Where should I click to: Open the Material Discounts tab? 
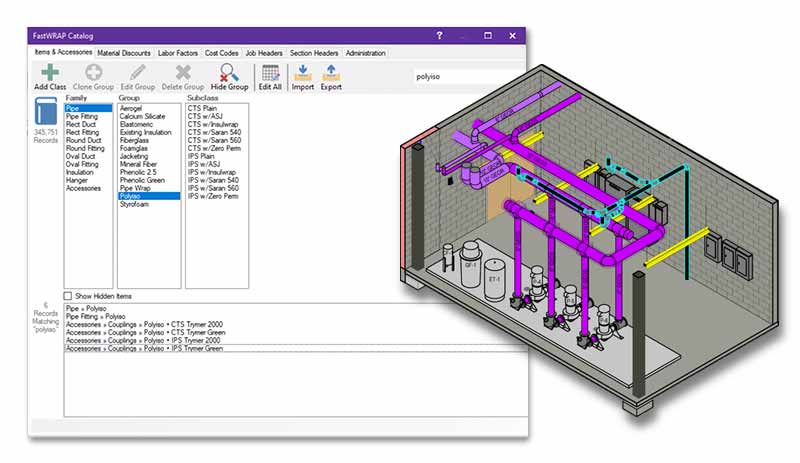pos(124,53)
